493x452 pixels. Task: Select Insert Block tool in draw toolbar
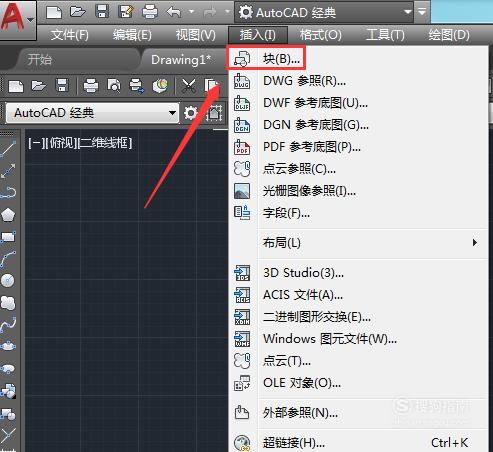8,390
